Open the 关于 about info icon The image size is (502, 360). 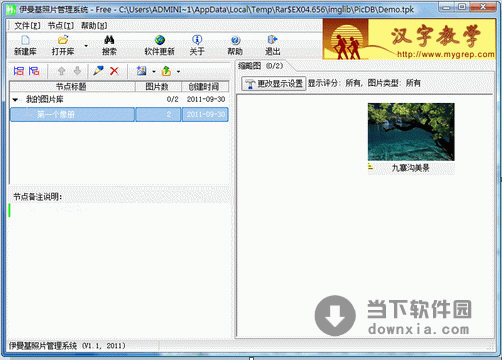point(197,40)
